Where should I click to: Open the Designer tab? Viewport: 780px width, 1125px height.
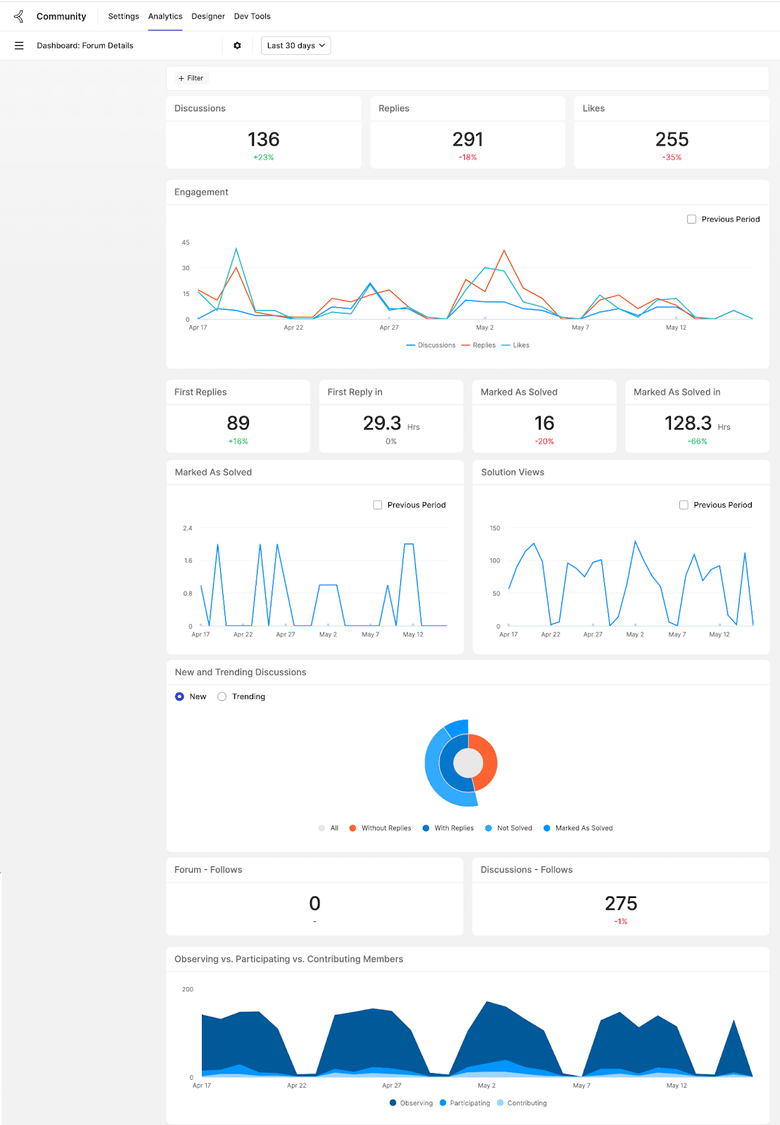(208, 16)
